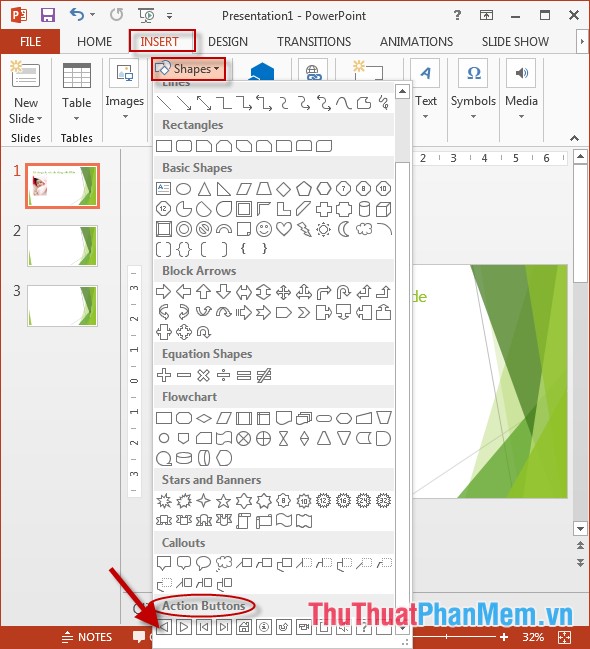Screen dimensions: 590x649
Task: Select the Oval shape in Basic Shapes
Action: tap(183, 189)
